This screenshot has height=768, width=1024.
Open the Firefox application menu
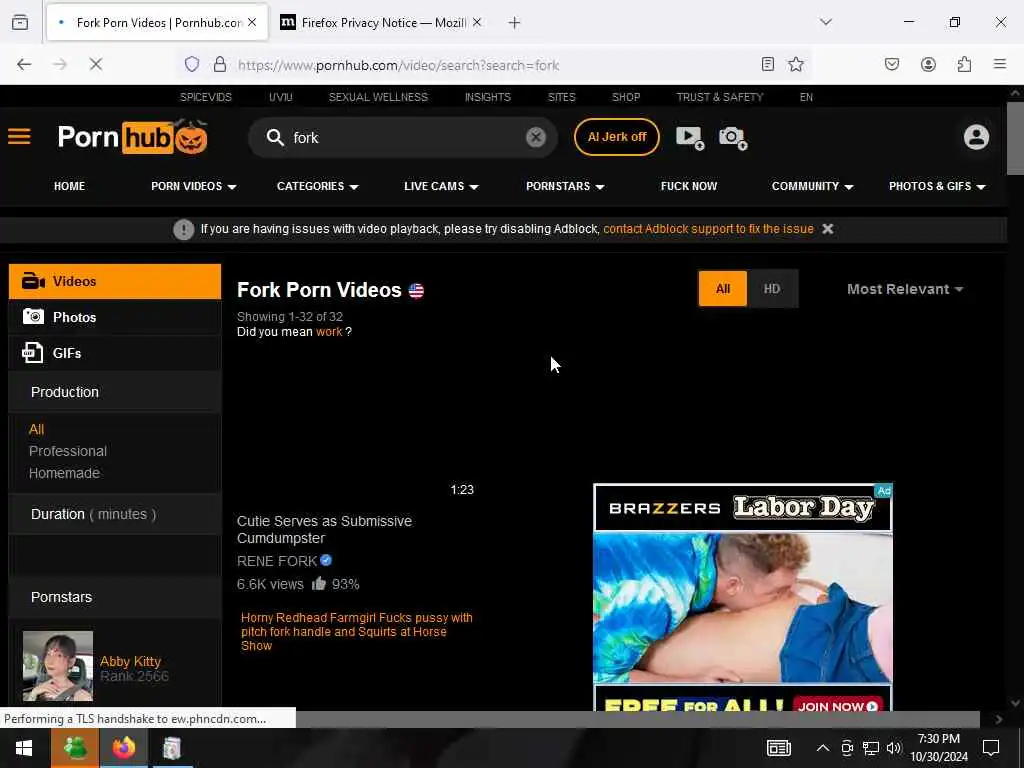[1000, 64]
